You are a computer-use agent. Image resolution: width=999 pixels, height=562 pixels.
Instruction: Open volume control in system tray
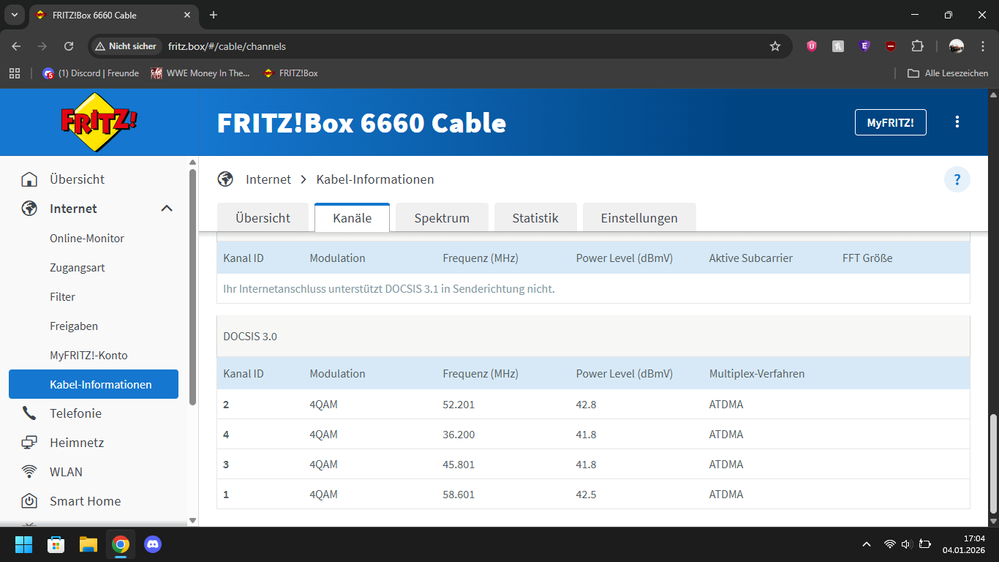906,544
